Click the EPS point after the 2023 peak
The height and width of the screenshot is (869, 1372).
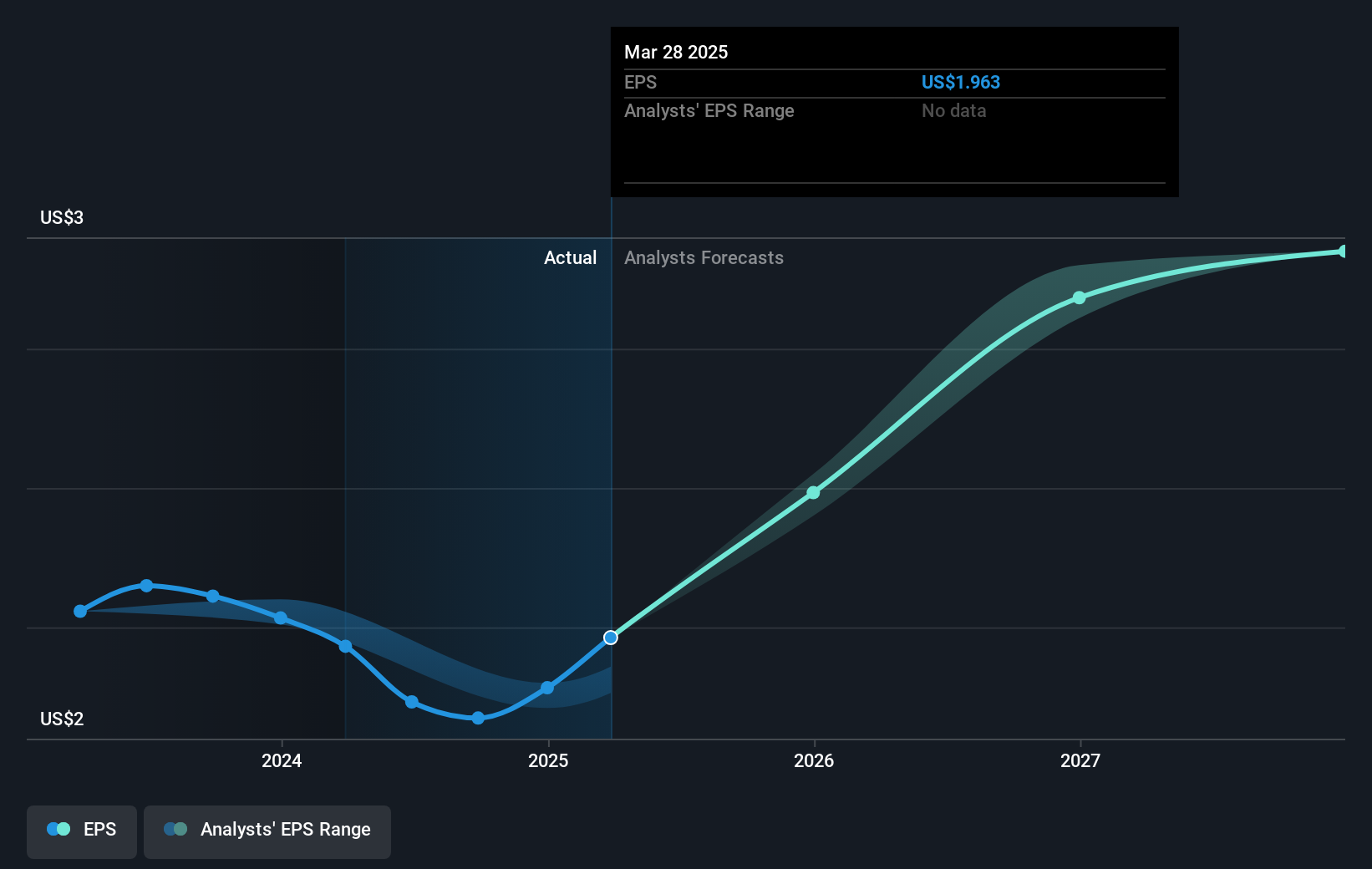pos(213,596)
